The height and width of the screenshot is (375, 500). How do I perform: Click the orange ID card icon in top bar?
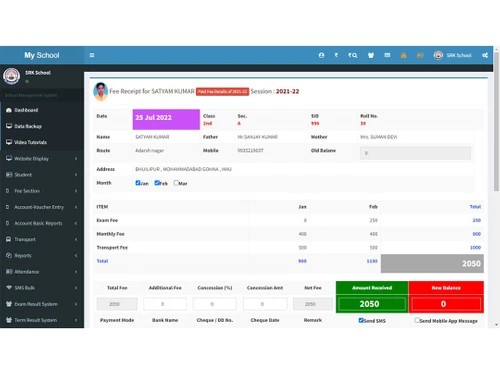[x=420, y=55]
